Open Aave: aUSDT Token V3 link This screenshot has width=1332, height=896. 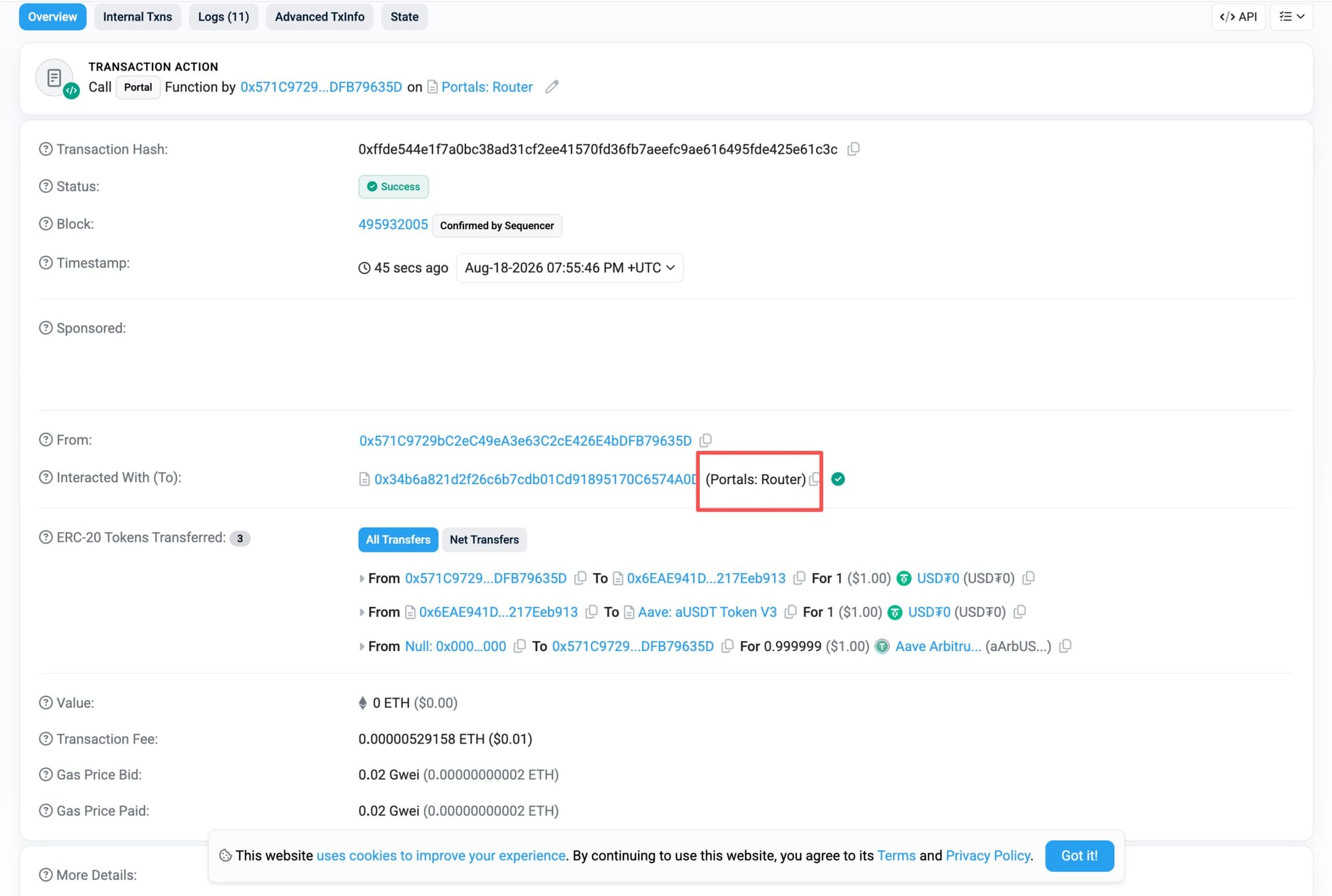click(x=707, y=612)
